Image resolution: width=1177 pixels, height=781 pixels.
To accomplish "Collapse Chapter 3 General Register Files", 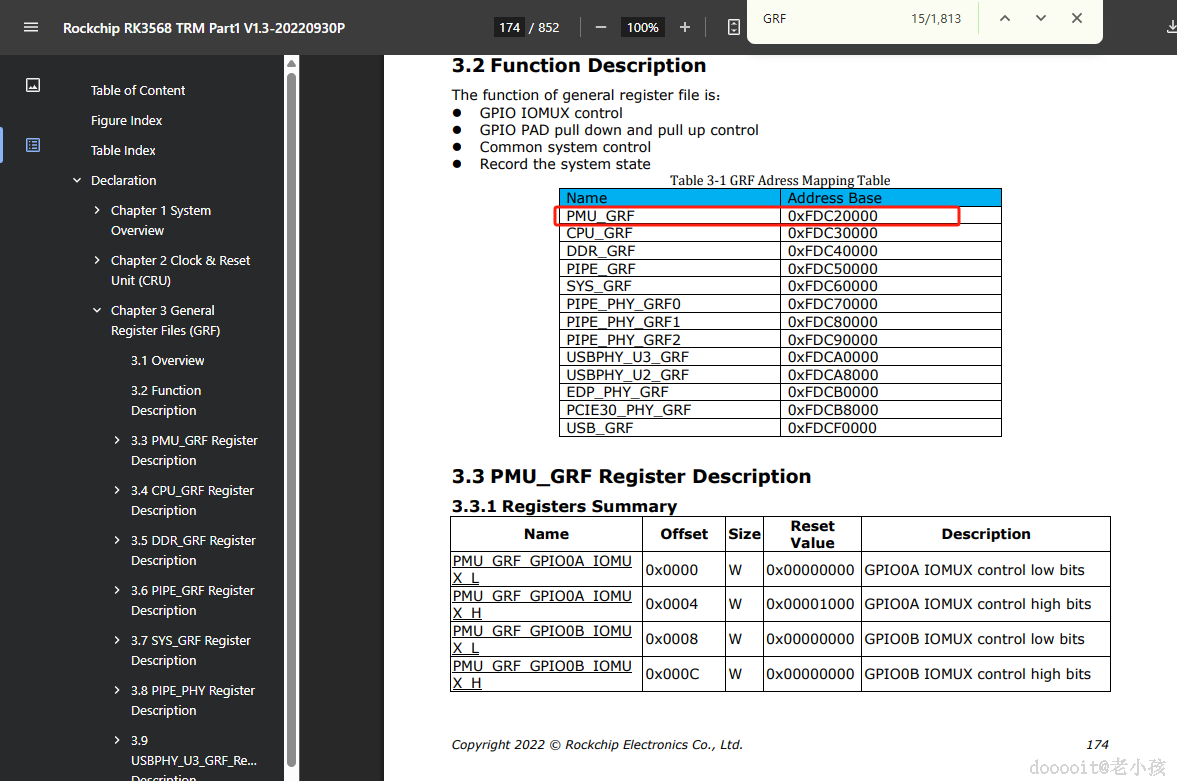I will pos(97,311).
